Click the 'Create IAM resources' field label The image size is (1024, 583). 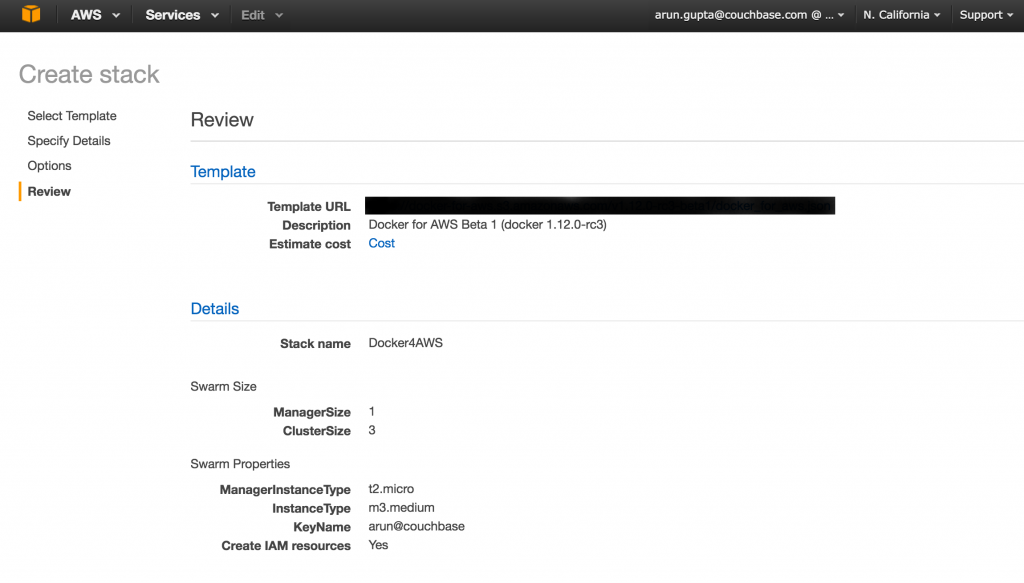point(286,546)
